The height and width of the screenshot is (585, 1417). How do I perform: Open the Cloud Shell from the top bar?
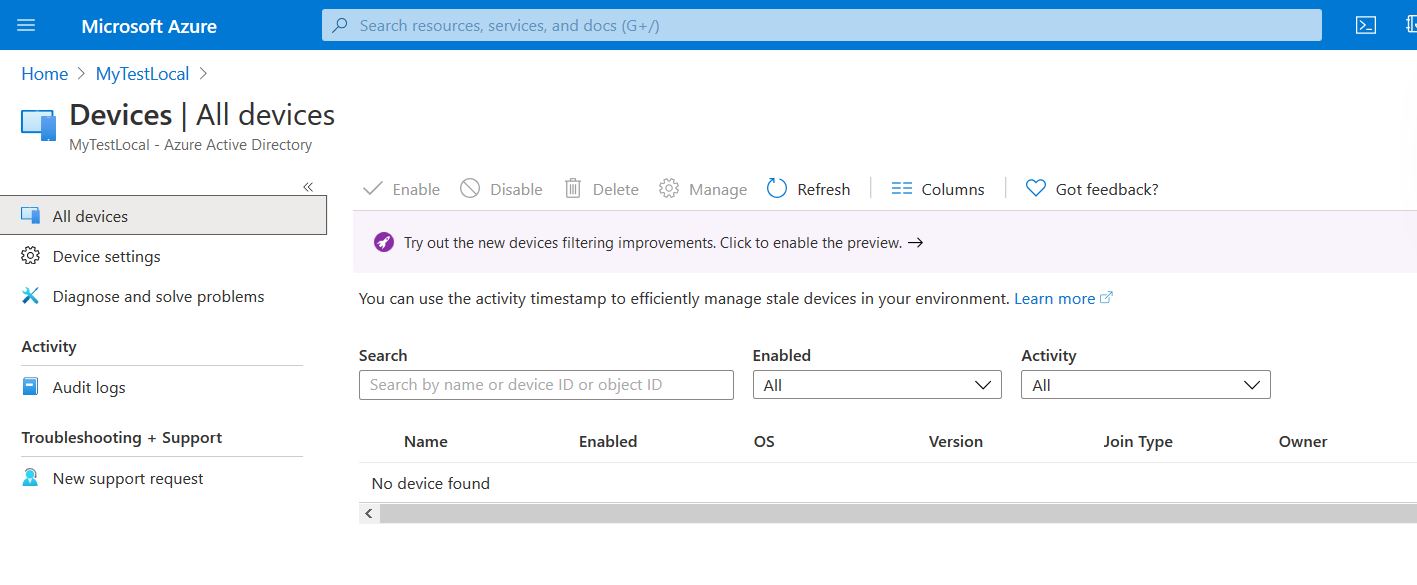pos(1366,24)
